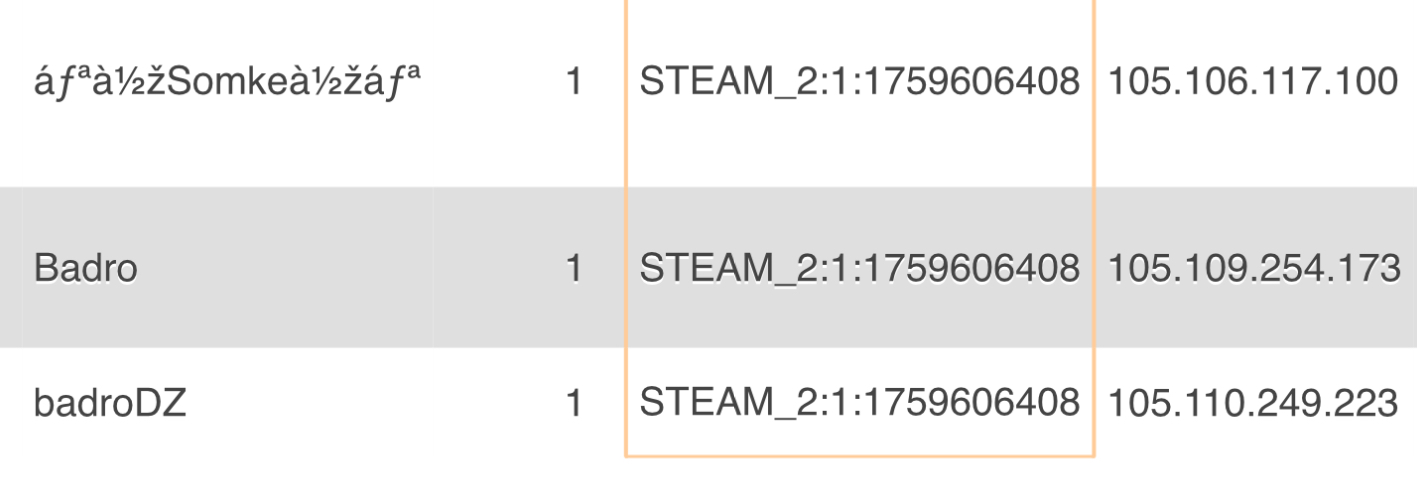Click IP address 105.110.249.223
The image size is (1417, 478).
1252,404
